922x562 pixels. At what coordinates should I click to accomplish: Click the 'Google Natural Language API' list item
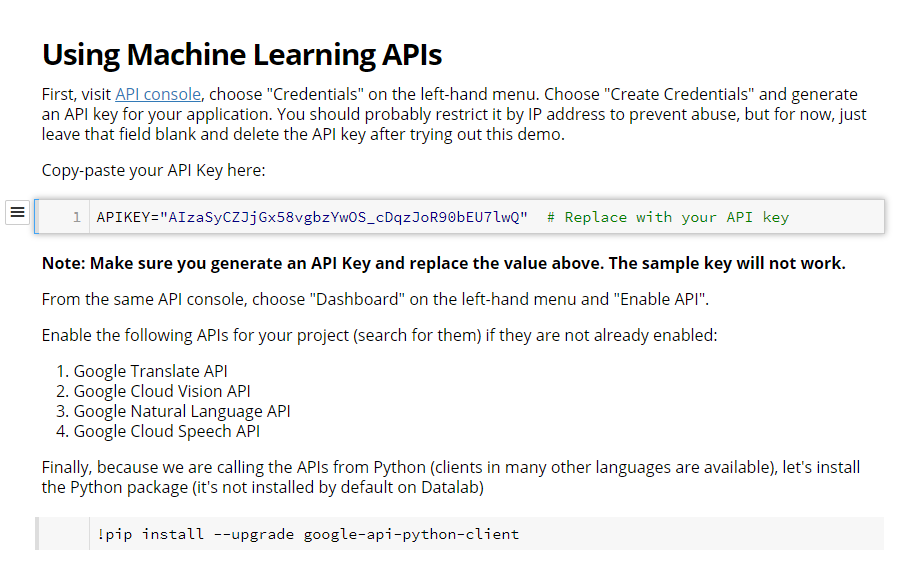tap(182, 411)
